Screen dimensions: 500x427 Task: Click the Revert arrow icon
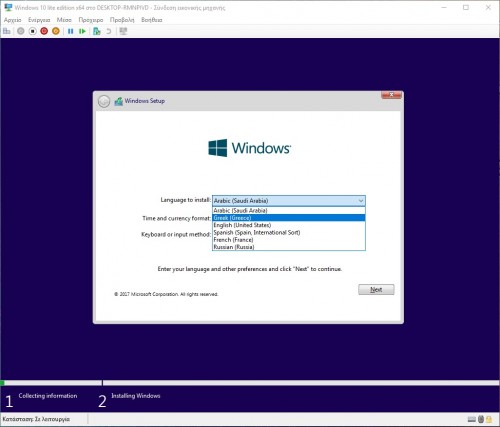109,31
